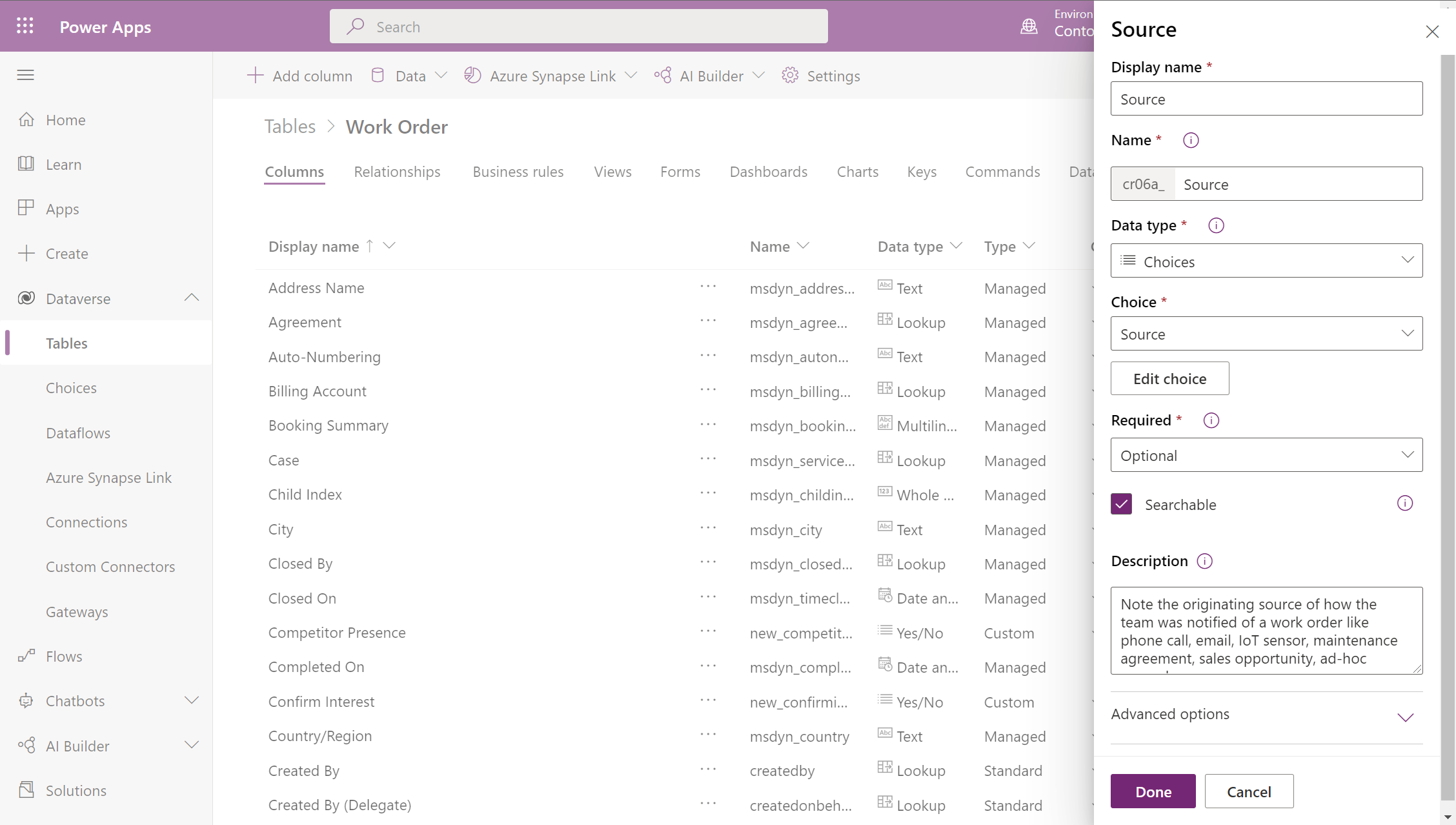1456x825 pixels.
Task: Open the Data type dropdown
Action: 1266,261
